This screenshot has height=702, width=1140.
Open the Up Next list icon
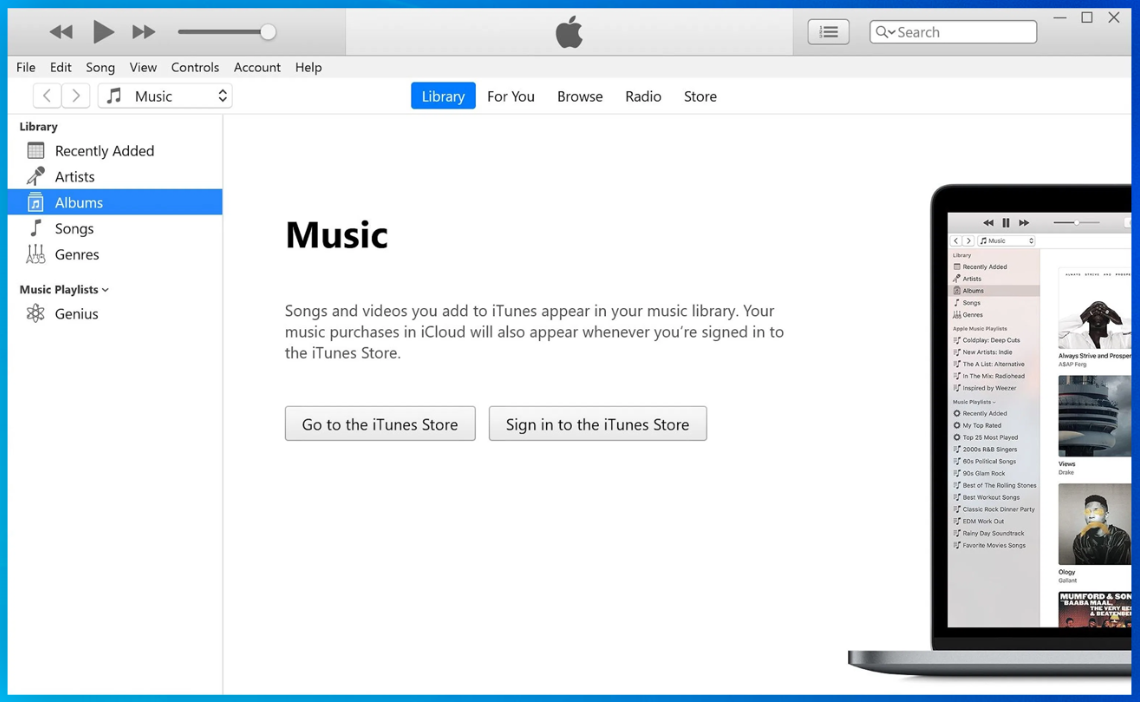tap(828, 32)
